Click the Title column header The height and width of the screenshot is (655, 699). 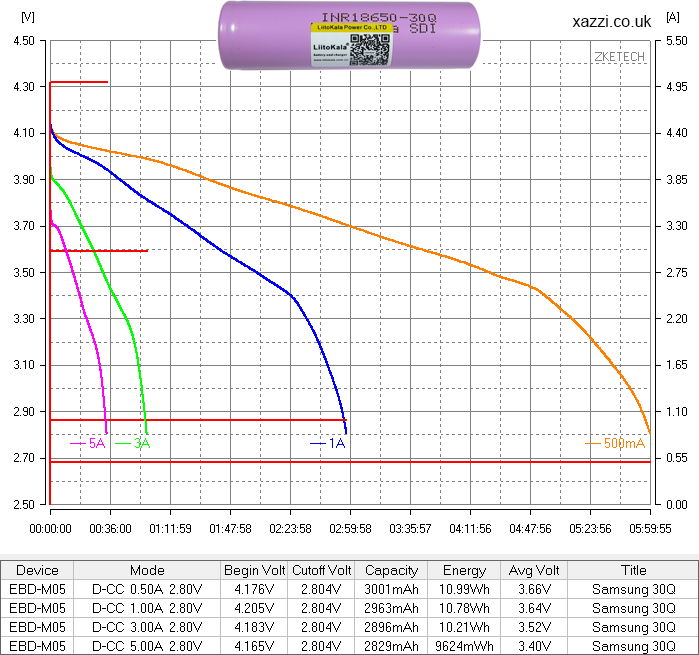click(x=633, y=570)
